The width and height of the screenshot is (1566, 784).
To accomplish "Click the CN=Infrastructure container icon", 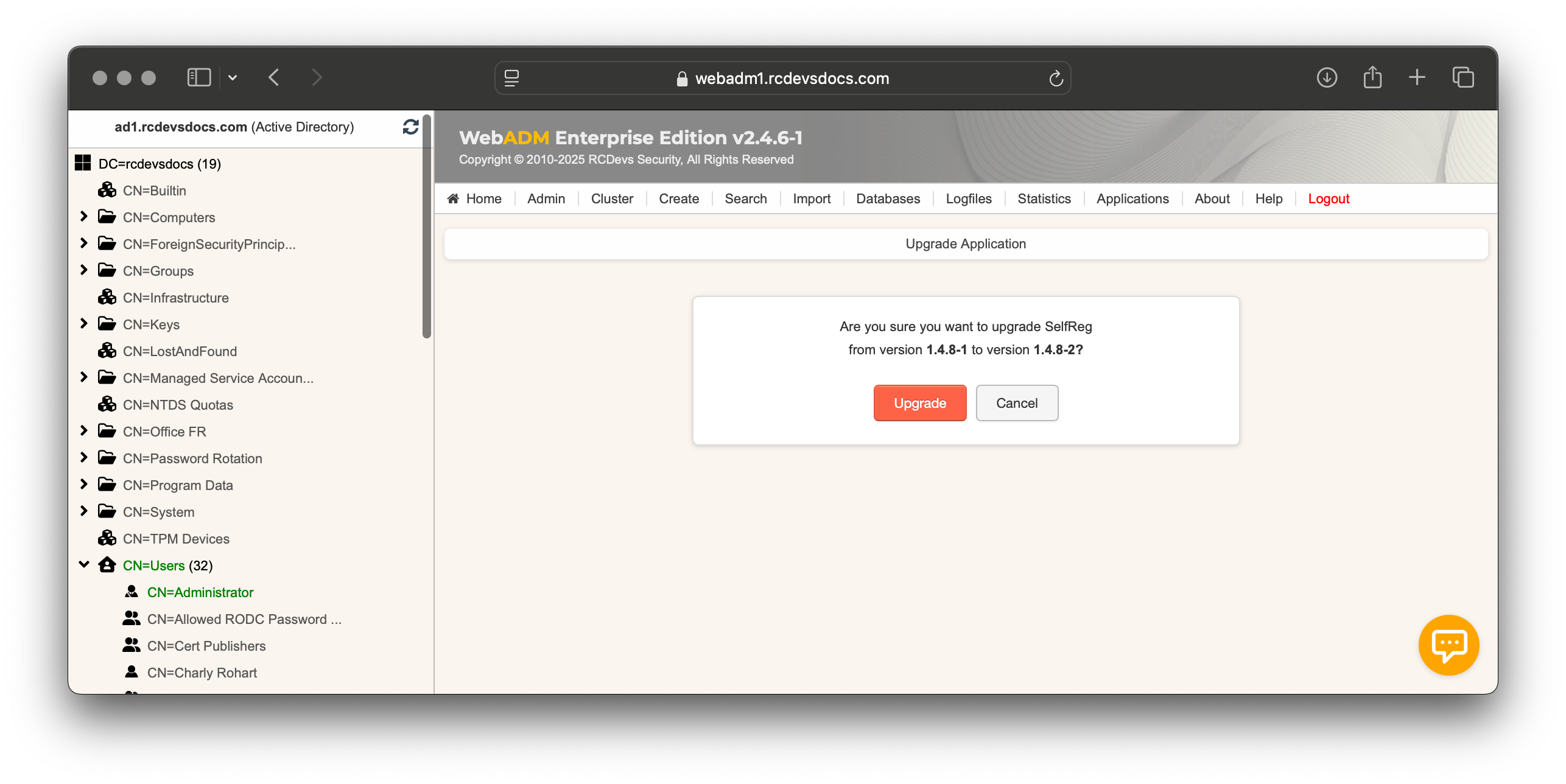I will click(107, 297).
